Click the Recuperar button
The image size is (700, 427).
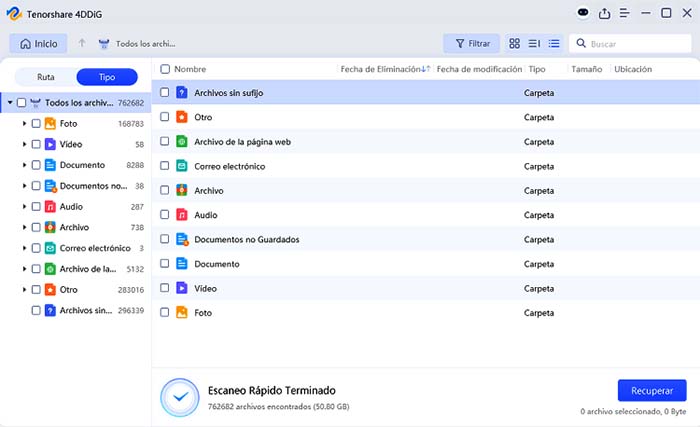coord(652,390)
